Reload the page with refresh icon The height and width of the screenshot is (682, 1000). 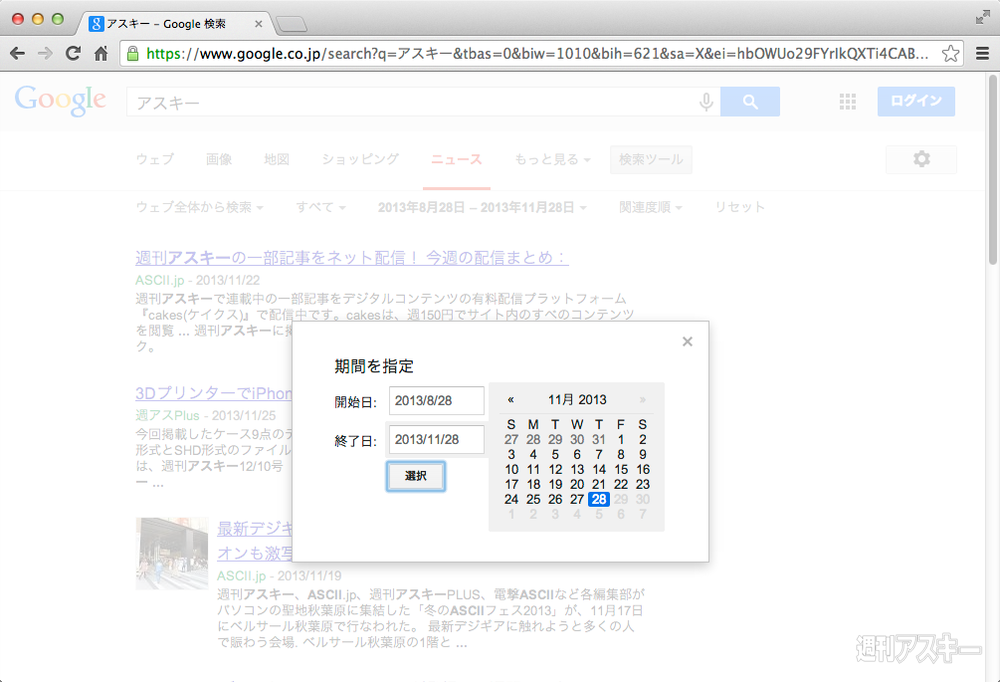73,54
